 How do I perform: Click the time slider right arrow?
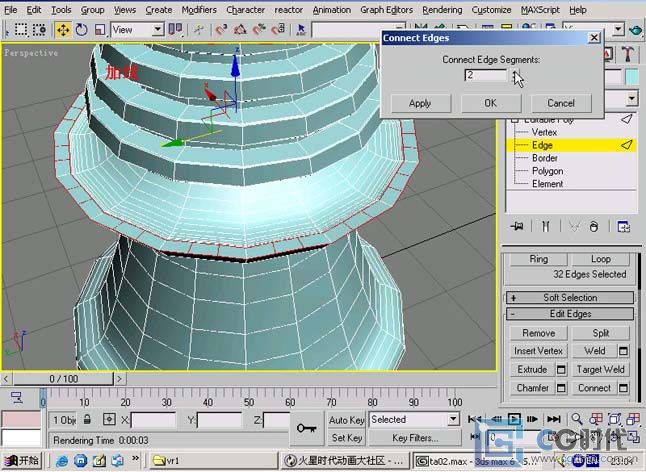coord(119,379)
